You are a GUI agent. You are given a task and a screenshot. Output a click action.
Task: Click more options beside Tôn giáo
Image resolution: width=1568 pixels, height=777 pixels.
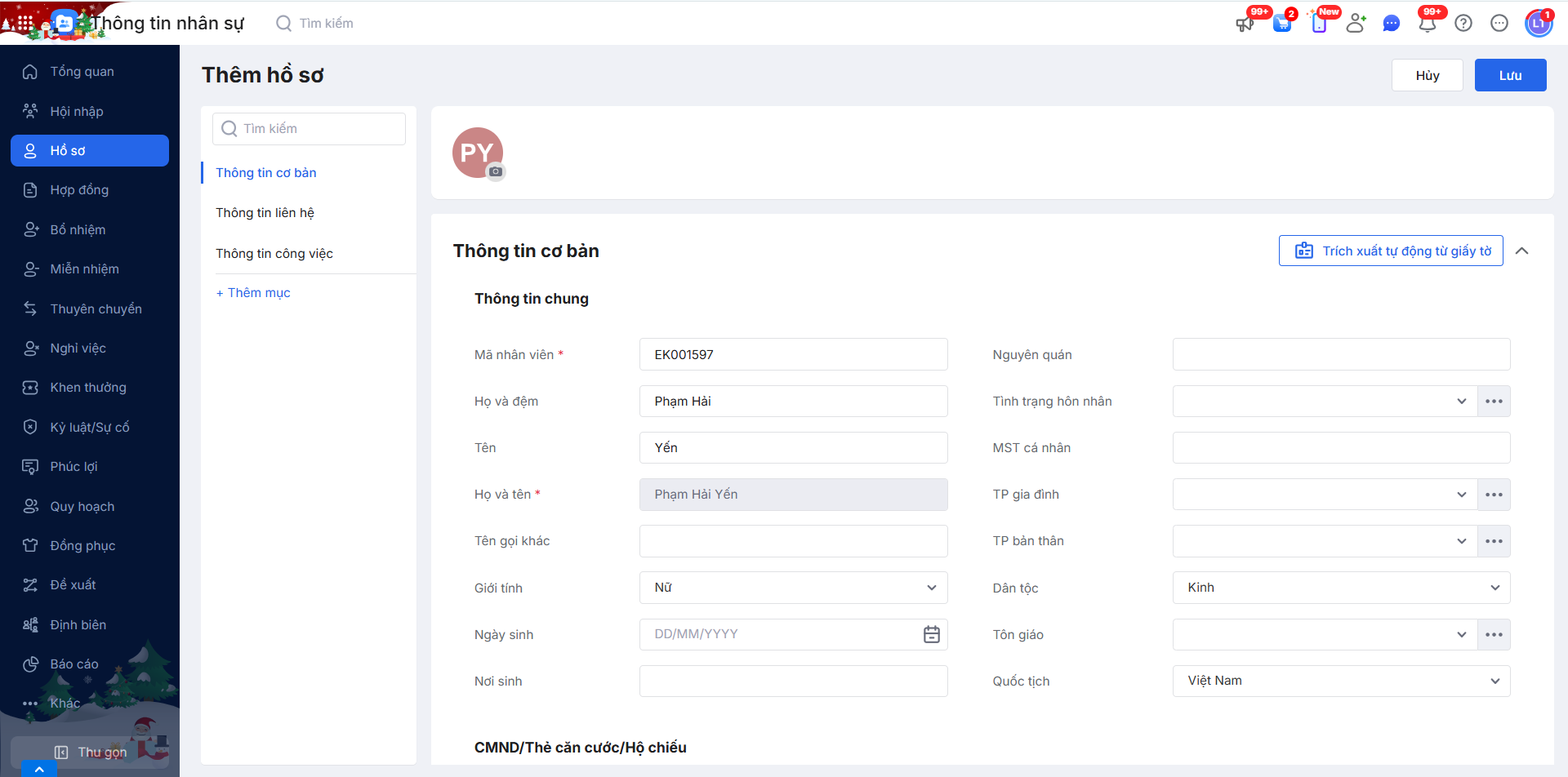[x=1494, y=635]
